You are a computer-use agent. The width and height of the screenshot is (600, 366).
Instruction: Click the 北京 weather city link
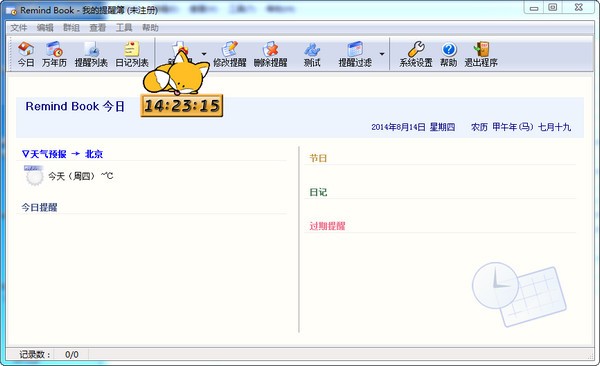[94, 154]
